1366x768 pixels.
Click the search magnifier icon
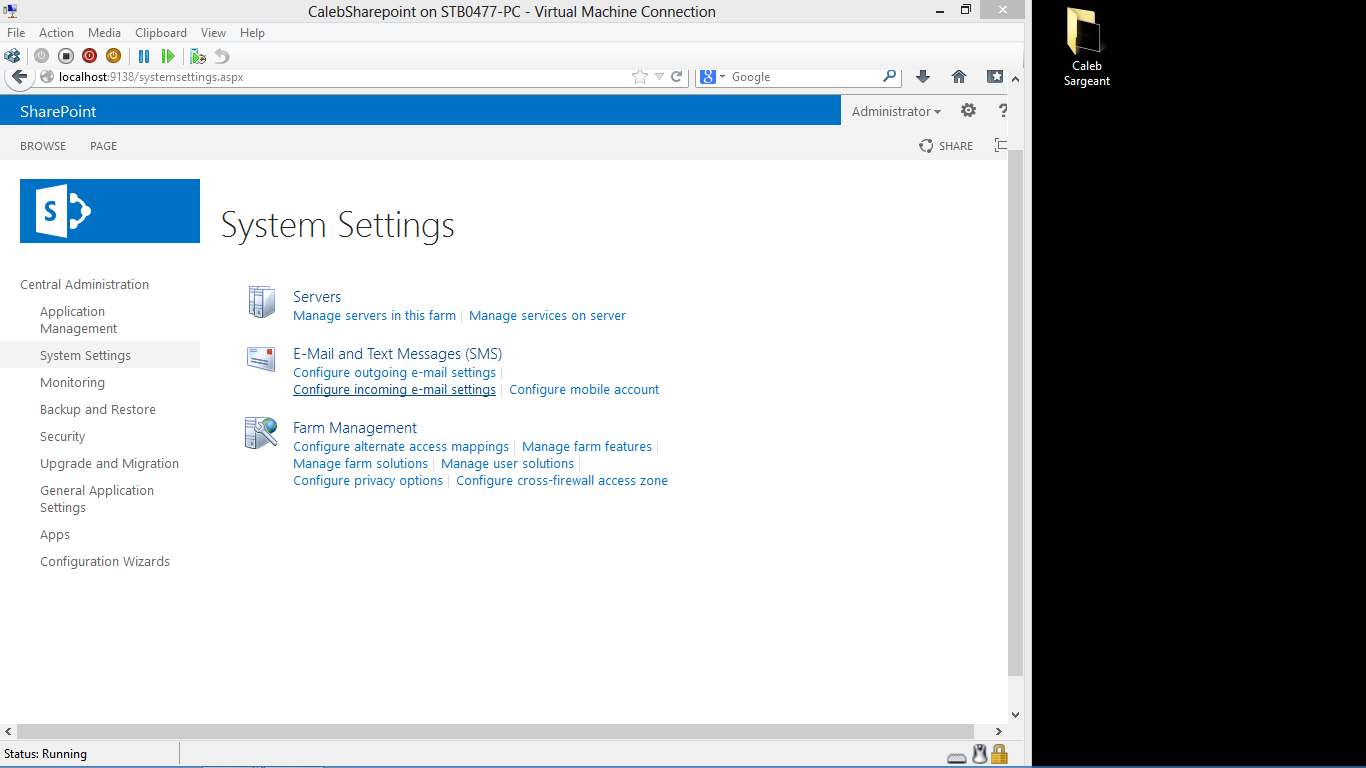point(889,76)
